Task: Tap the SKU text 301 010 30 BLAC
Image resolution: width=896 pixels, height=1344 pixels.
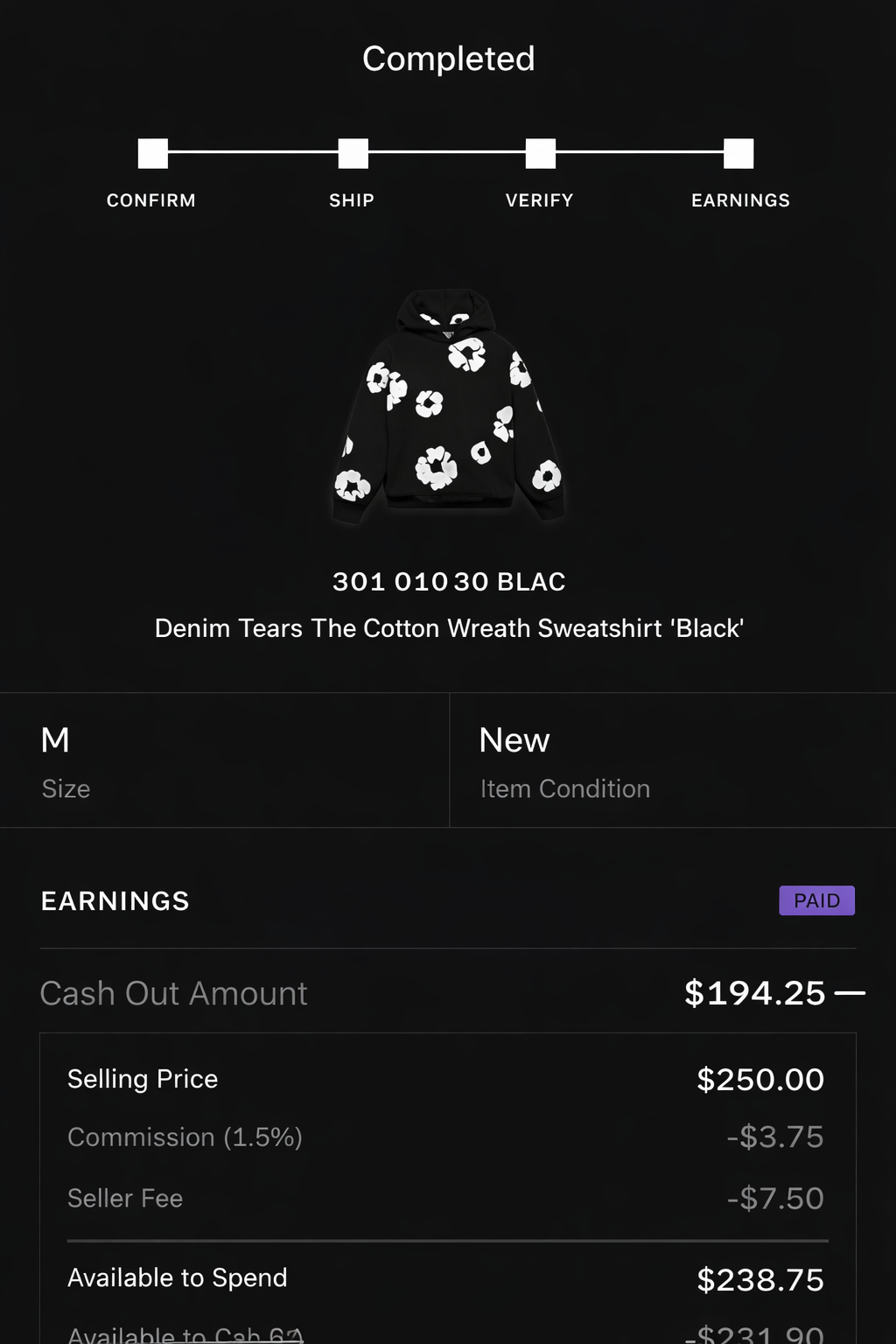Action: click(x=449, y=582)
